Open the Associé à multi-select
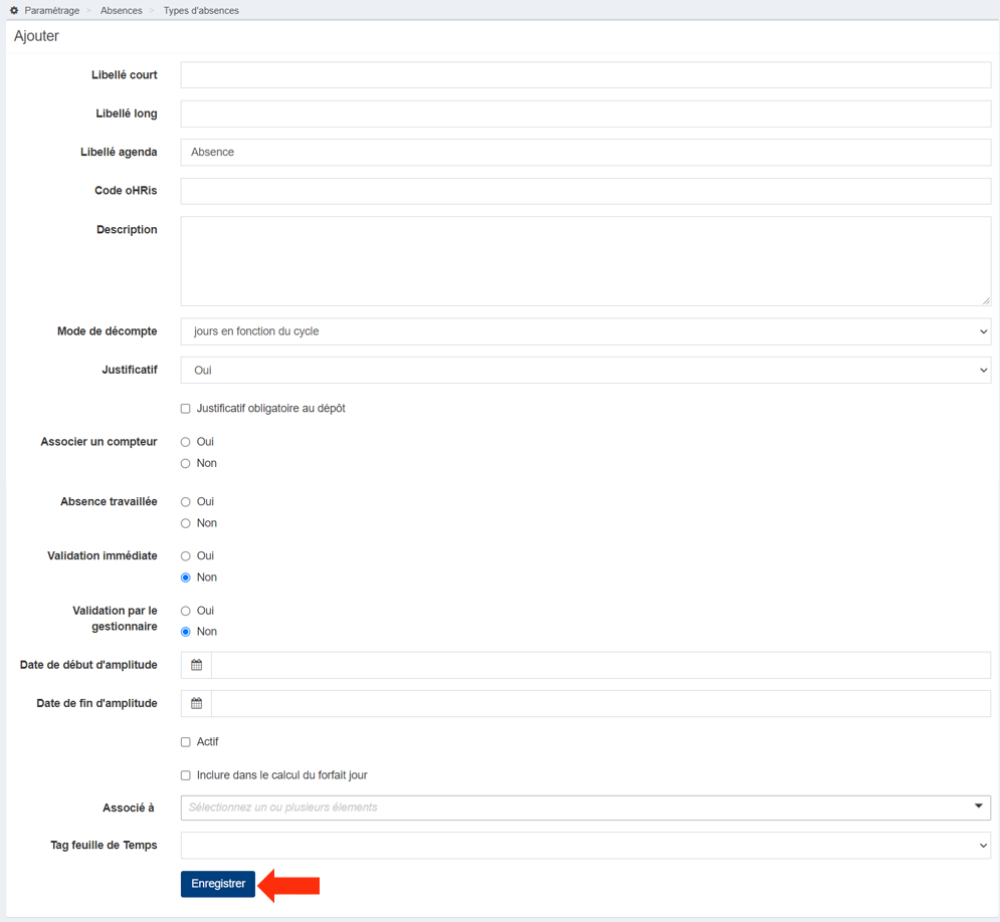 (585, 808)
